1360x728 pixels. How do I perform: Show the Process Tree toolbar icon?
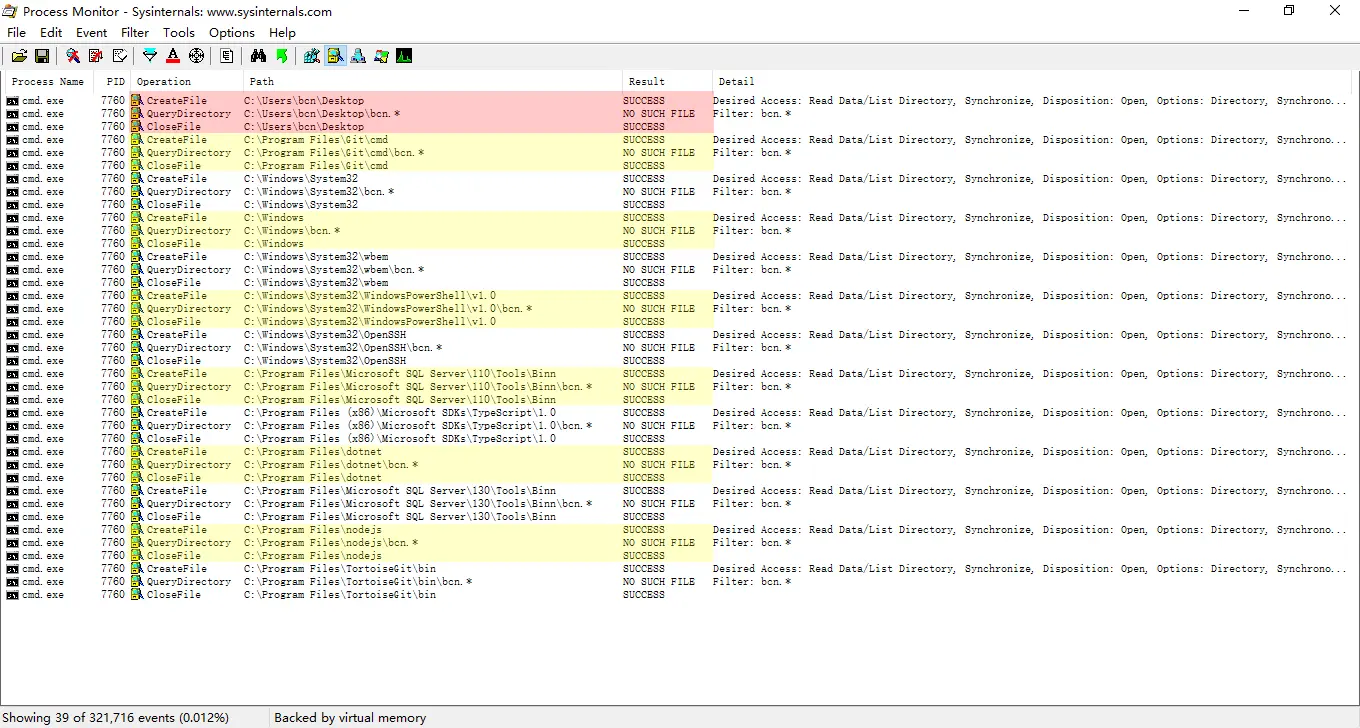click(x=227, y=56)
